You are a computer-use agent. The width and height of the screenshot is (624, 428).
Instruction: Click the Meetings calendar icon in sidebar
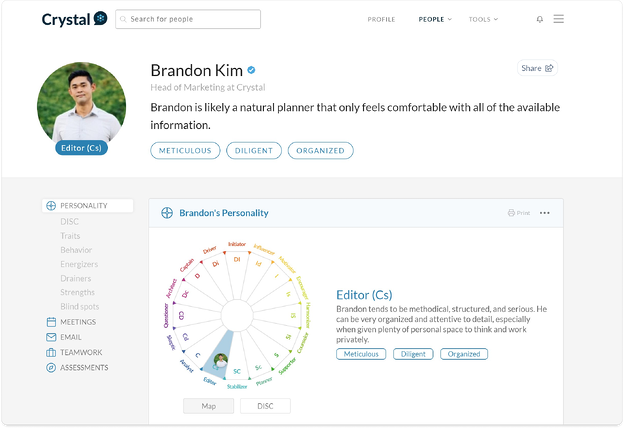click(x=51, y=322)
